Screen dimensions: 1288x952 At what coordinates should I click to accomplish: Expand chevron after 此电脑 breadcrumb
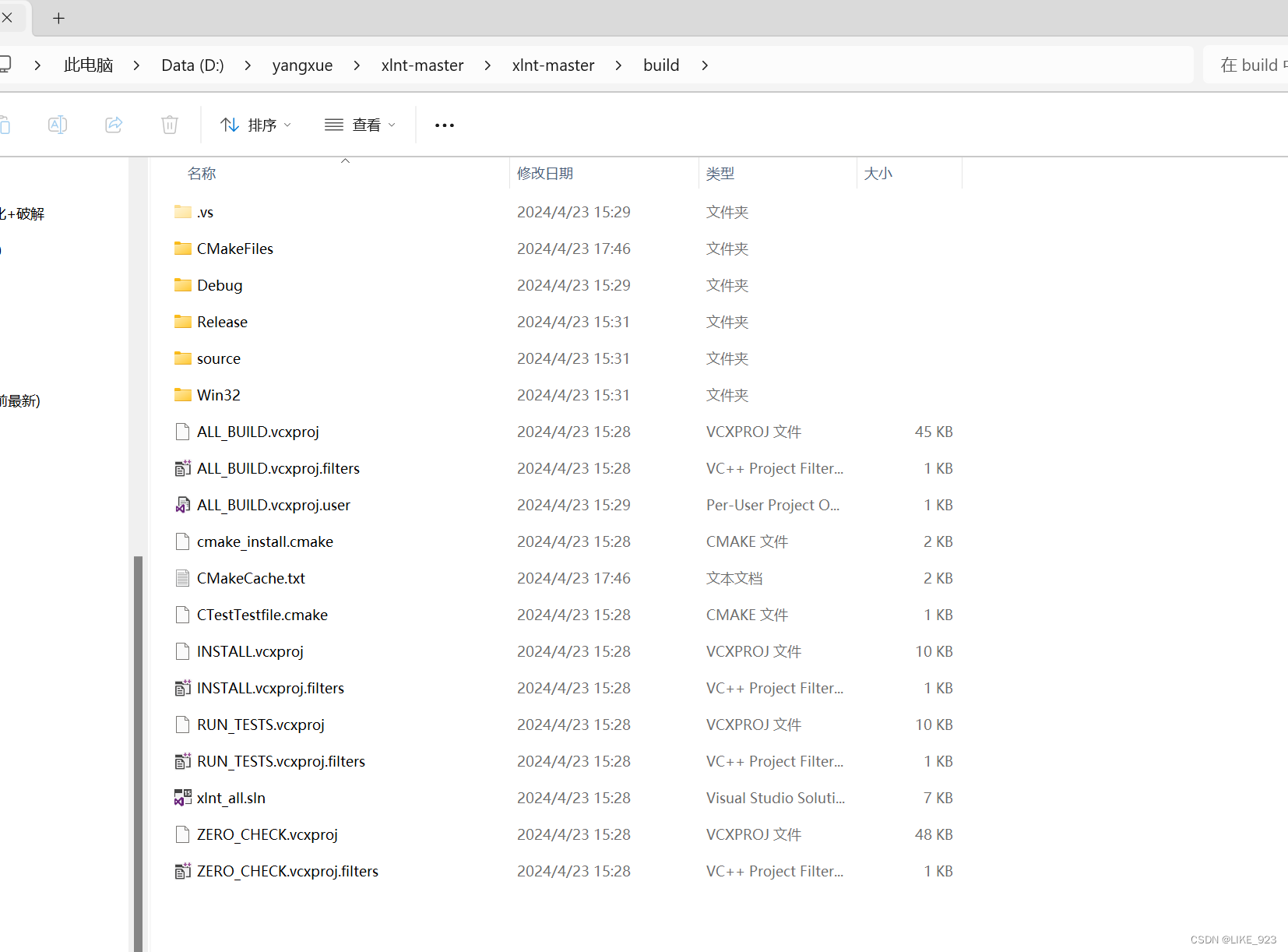[x=136, y=65]
